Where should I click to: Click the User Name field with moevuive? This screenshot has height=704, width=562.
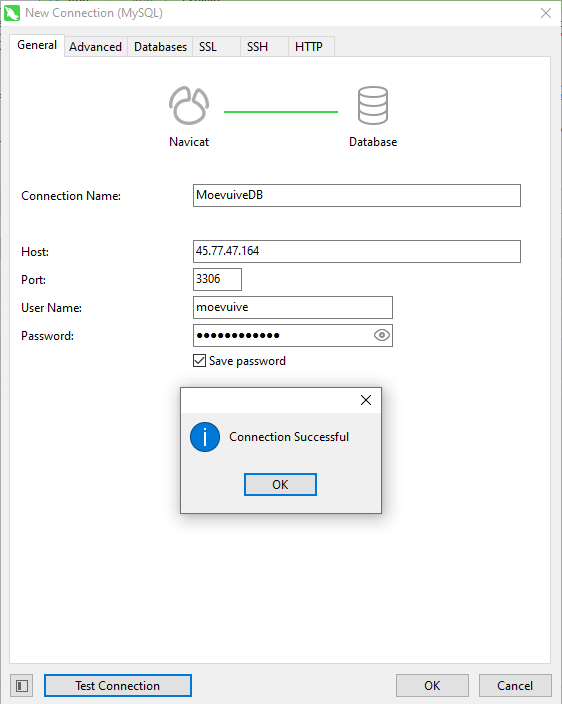(x=293, y=308)
